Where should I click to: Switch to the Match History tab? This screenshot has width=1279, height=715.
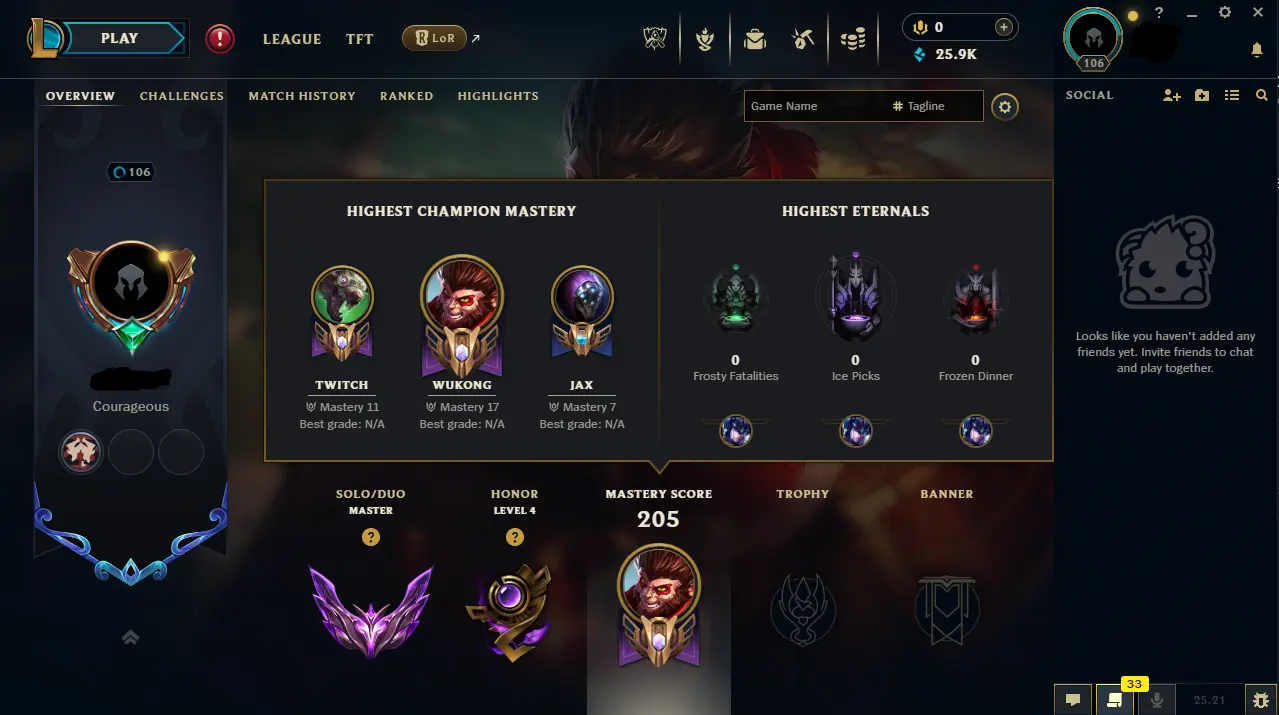point(302,96)
